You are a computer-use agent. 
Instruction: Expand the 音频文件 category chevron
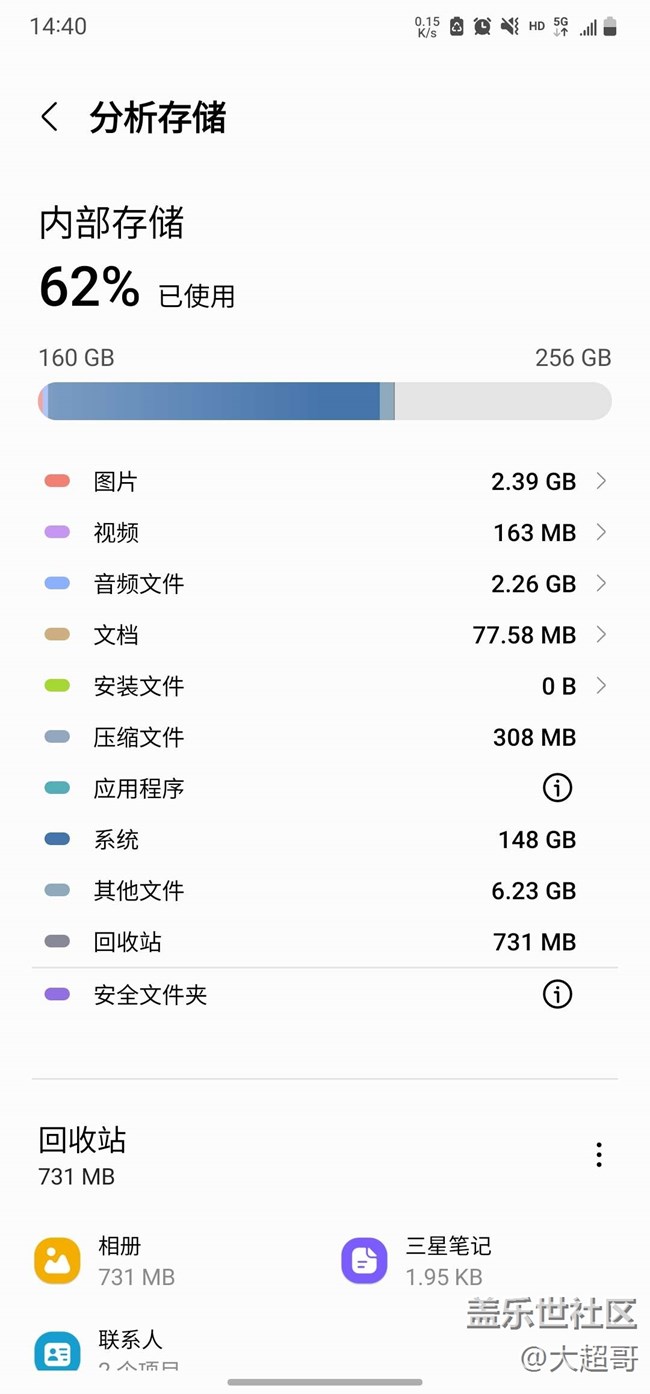tap(601, 583)
